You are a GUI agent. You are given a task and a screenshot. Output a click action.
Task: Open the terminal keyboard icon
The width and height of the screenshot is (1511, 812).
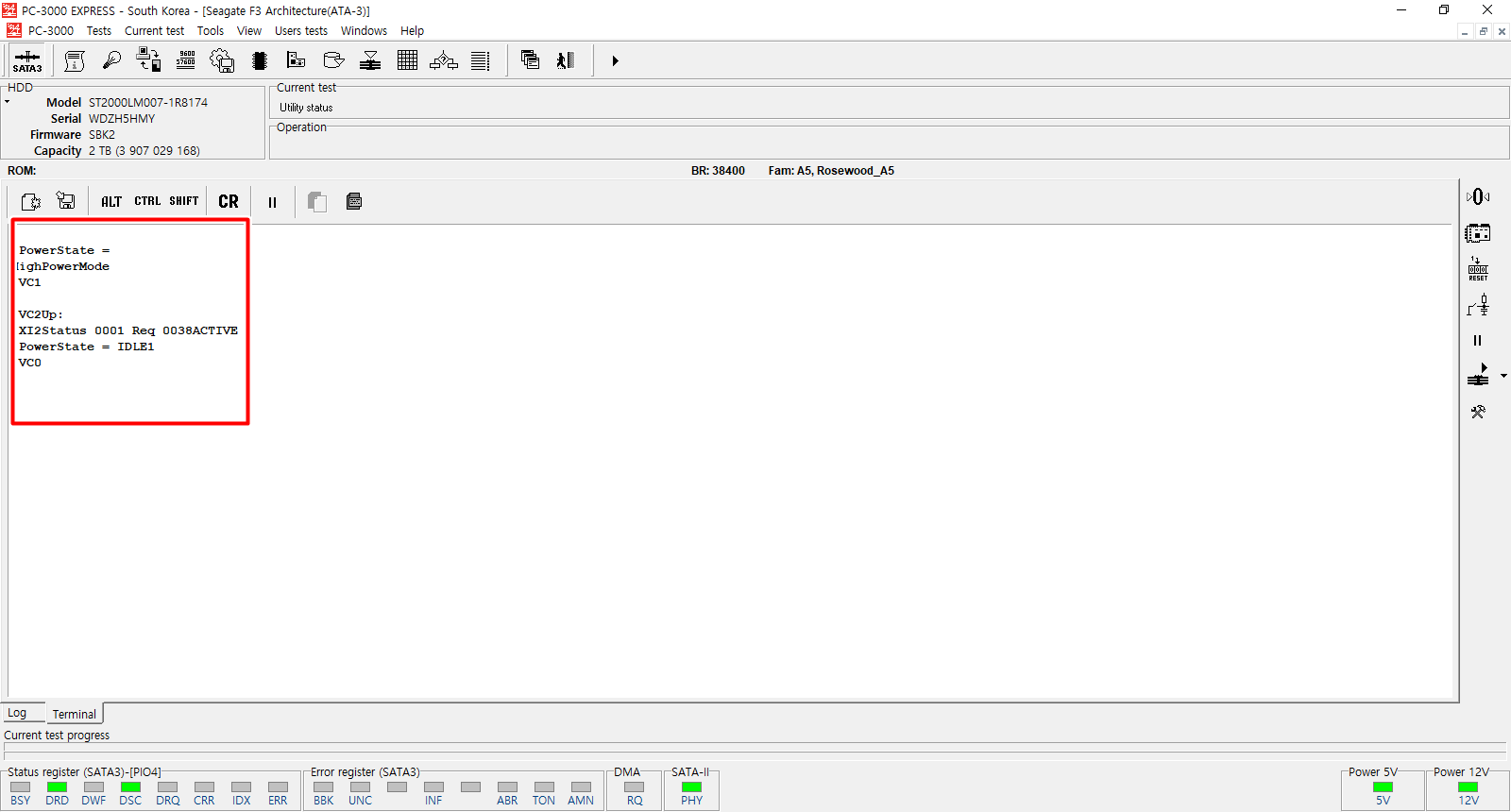[354, 201]
